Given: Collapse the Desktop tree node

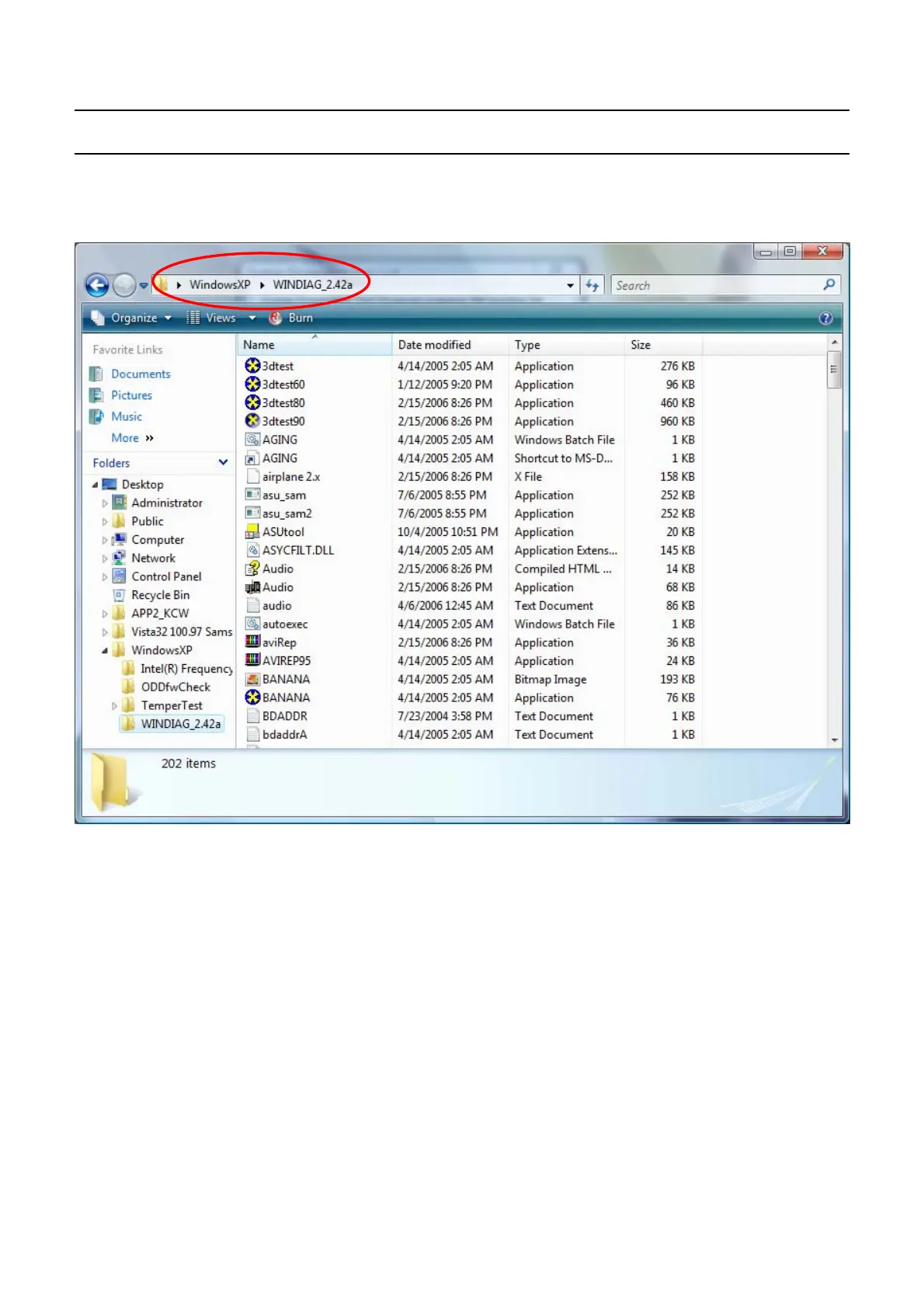Looking at the screenshot, I should pyautogui.click(x=96, y=485).
